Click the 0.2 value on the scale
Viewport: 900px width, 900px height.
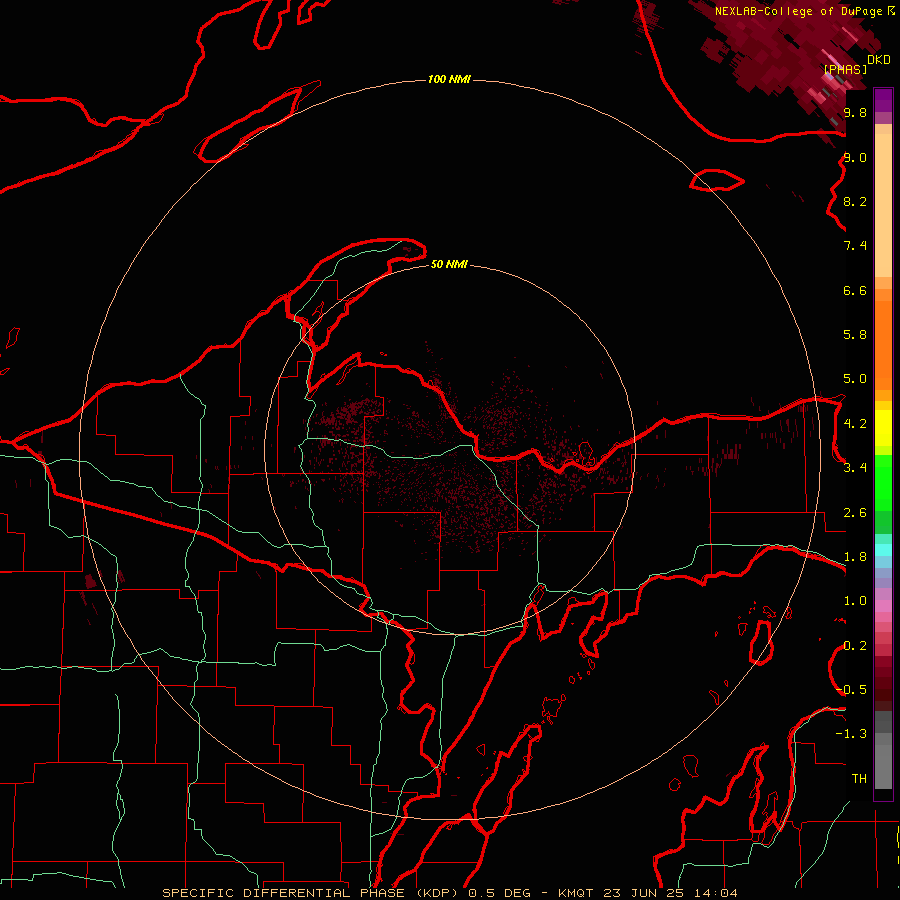pyautogui.click(x=855, y=646)
